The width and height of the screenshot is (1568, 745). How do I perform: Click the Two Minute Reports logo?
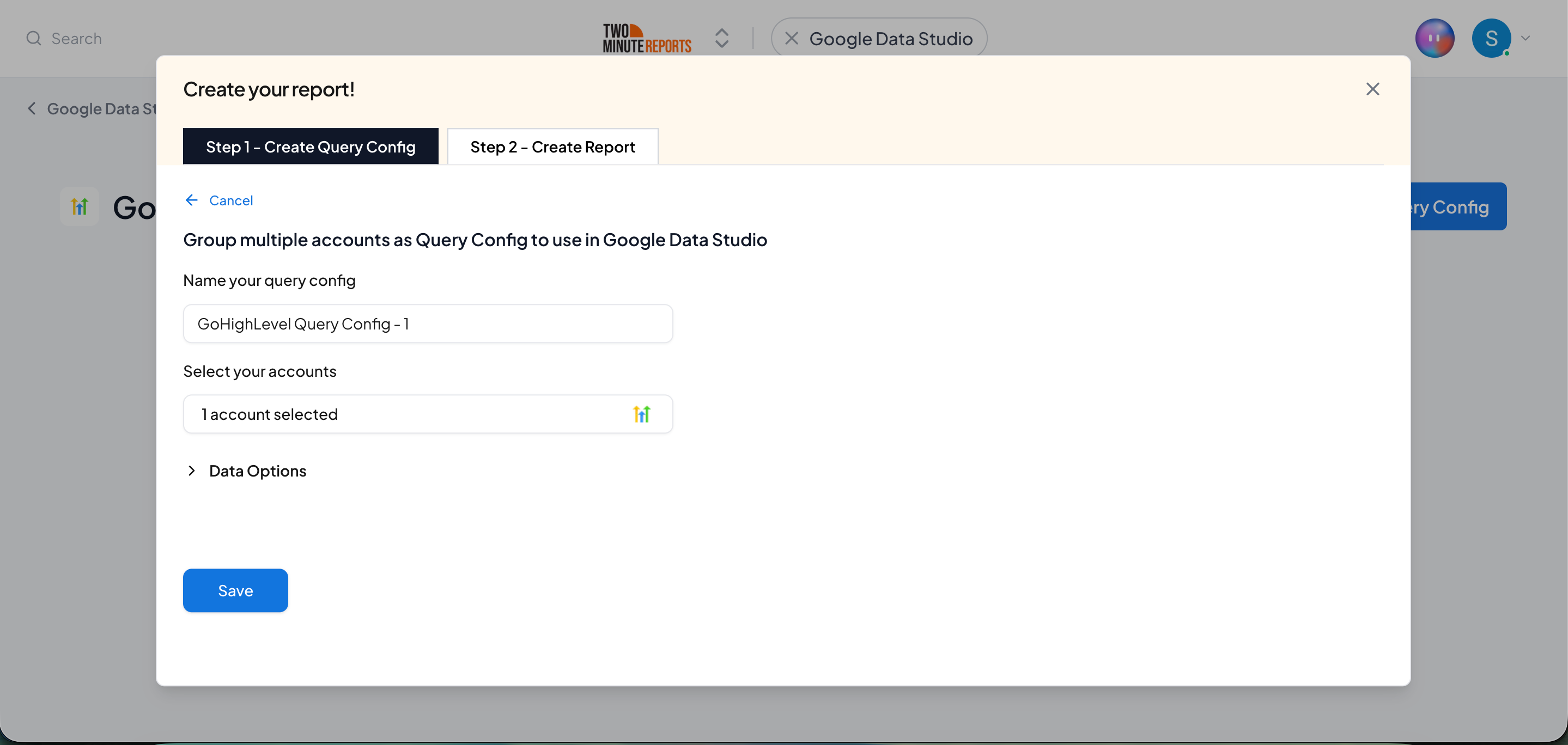(x=647, y=38)
